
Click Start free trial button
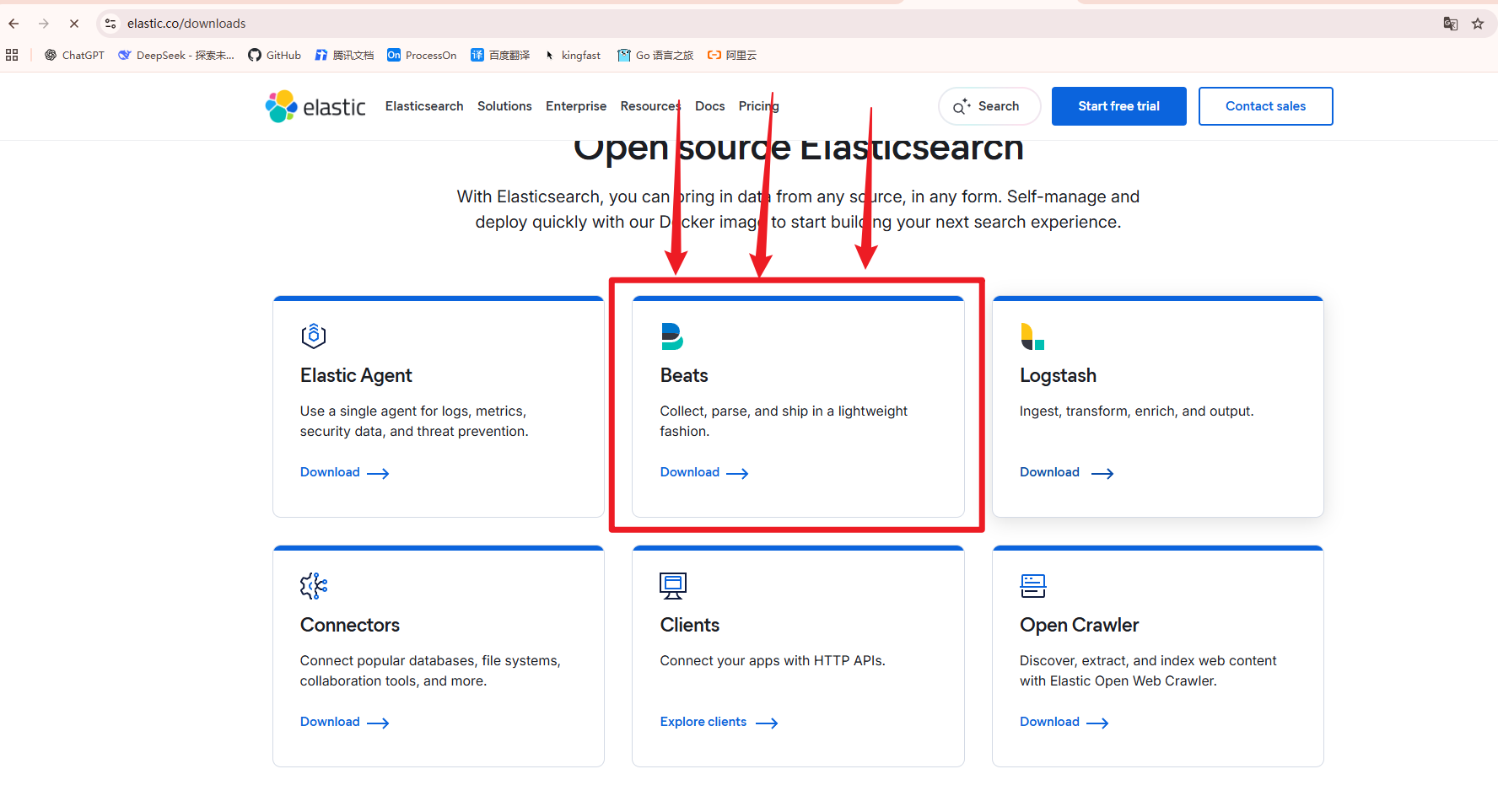coord(1119,106)
